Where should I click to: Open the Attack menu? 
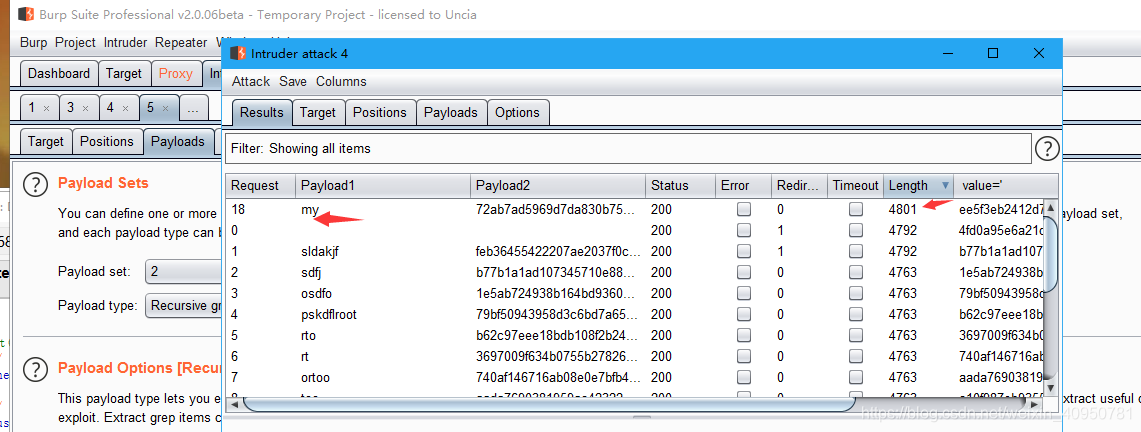pyautogui.click(x=250, y=81)
